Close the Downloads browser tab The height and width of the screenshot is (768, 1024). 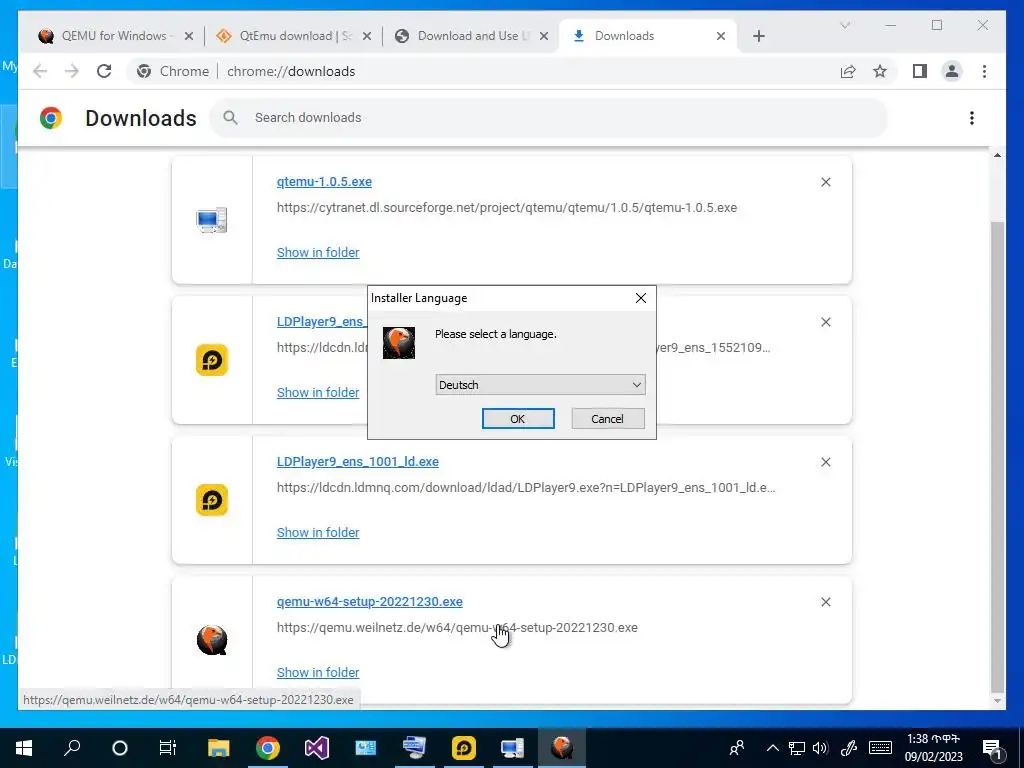(721, 36)
